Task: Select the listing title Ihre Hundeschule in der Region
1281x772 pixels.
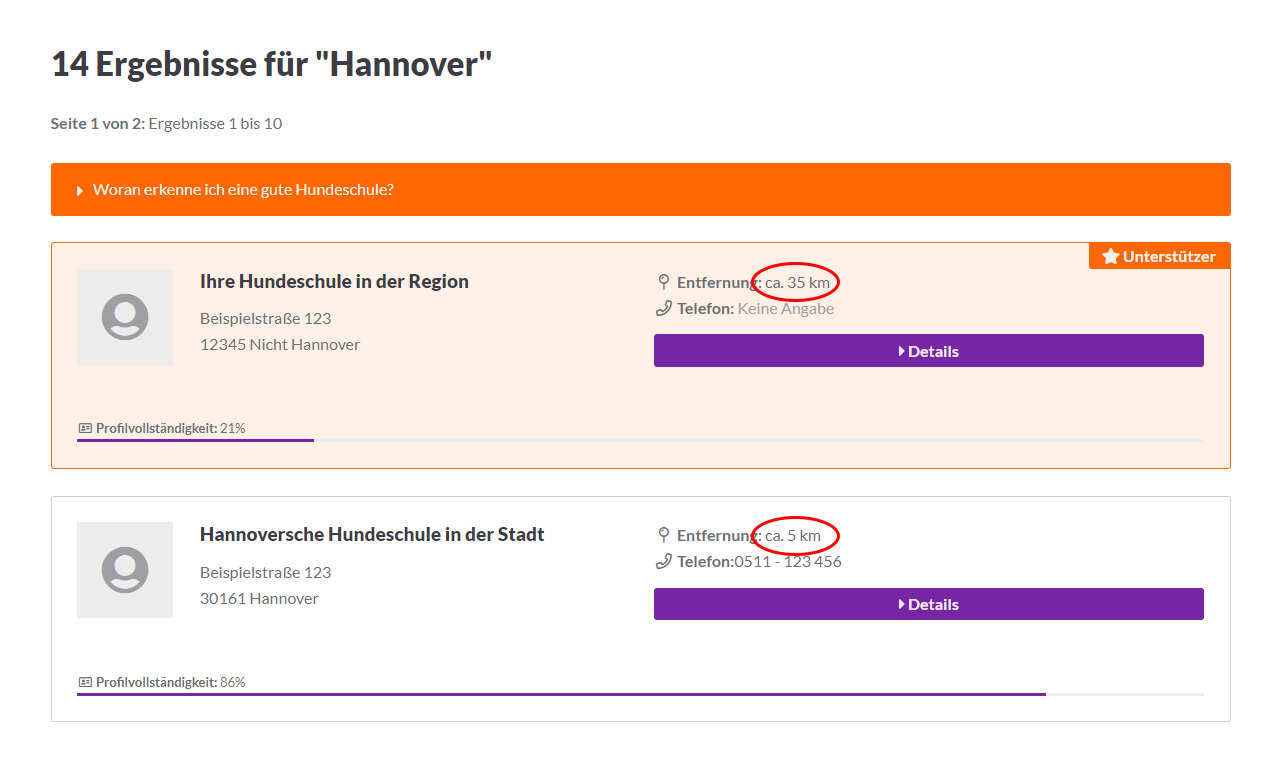Action: click(x=334, y=281)
